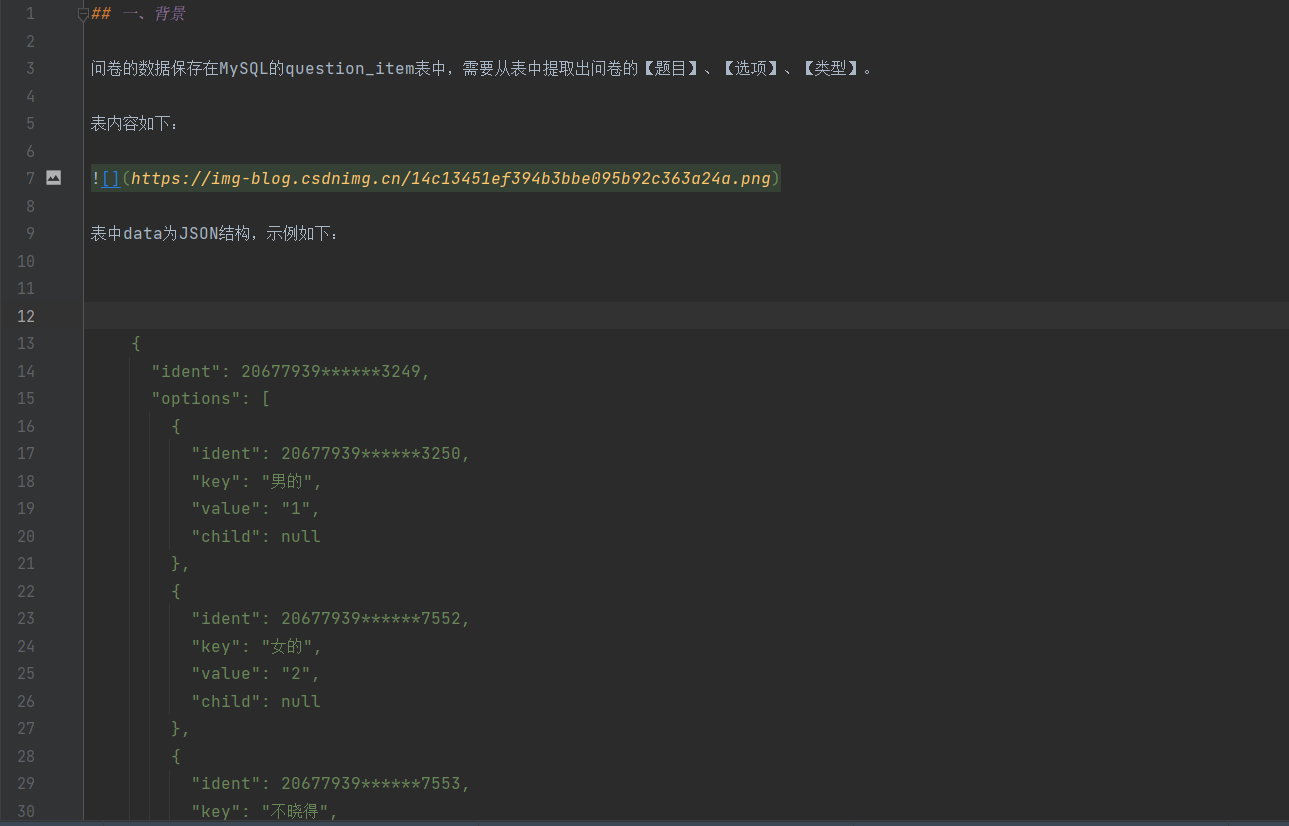Click "child": null on line 20

point(256,536)
